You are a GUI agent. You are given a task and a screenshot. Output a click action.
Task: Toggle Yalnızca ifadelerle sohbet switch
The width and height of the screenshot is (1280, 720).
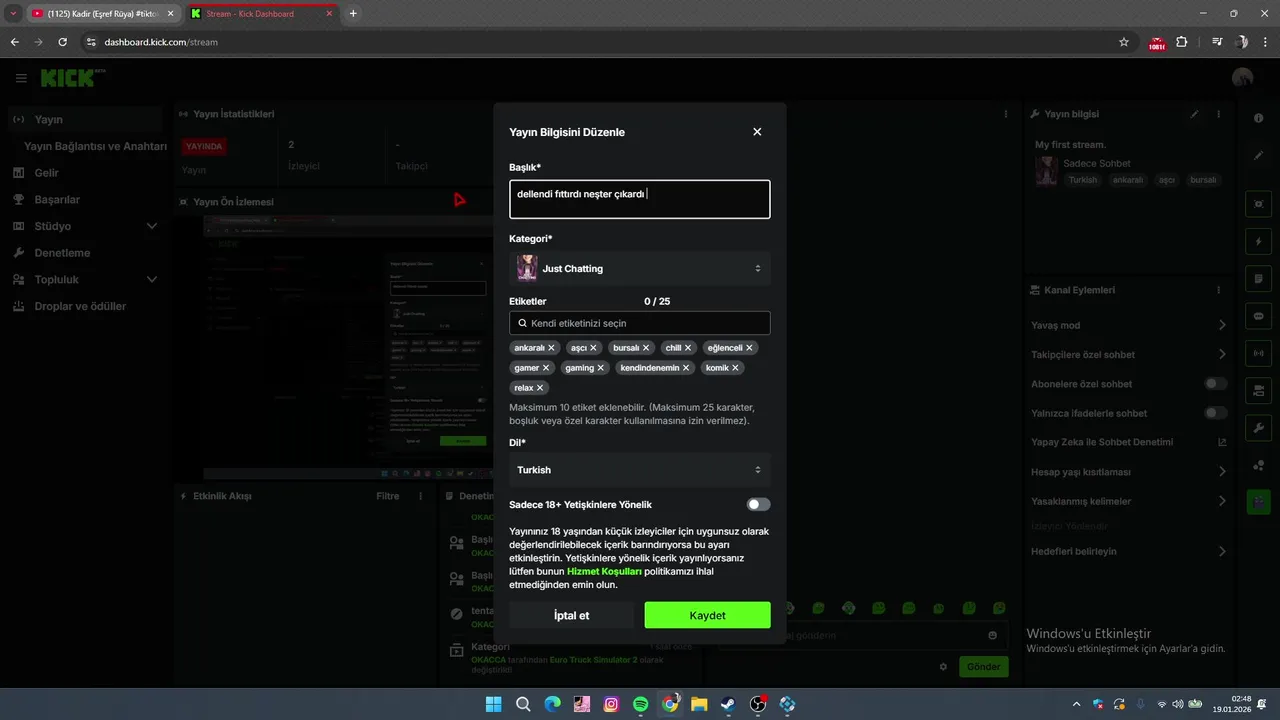(x=1216, y=413)
